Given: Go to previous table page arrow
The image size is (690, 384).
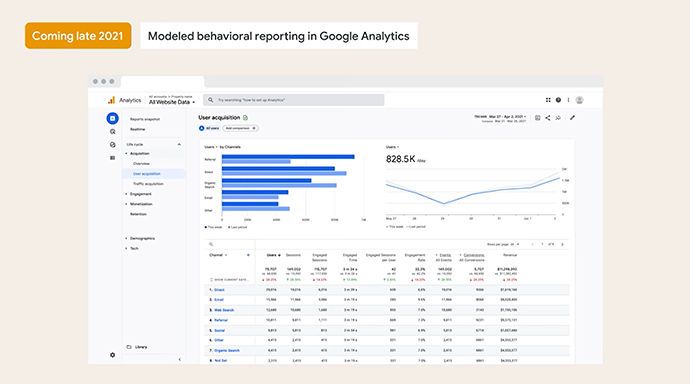Looking at the screenshot, I should point(532,244).
